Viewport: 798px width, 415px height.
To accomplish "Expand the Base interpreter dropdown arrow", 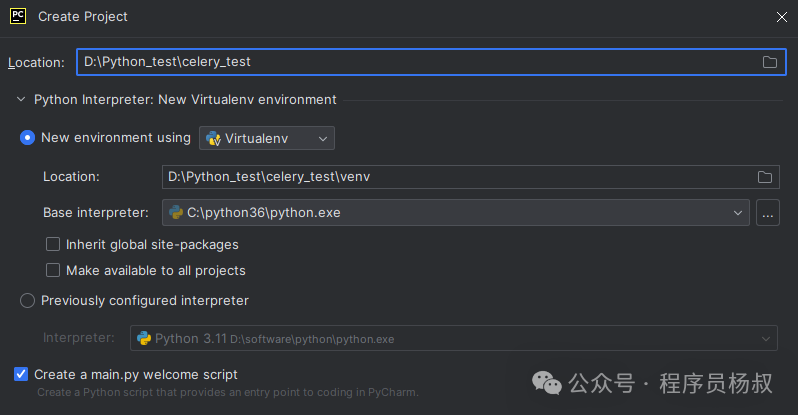I will point(738,212).
